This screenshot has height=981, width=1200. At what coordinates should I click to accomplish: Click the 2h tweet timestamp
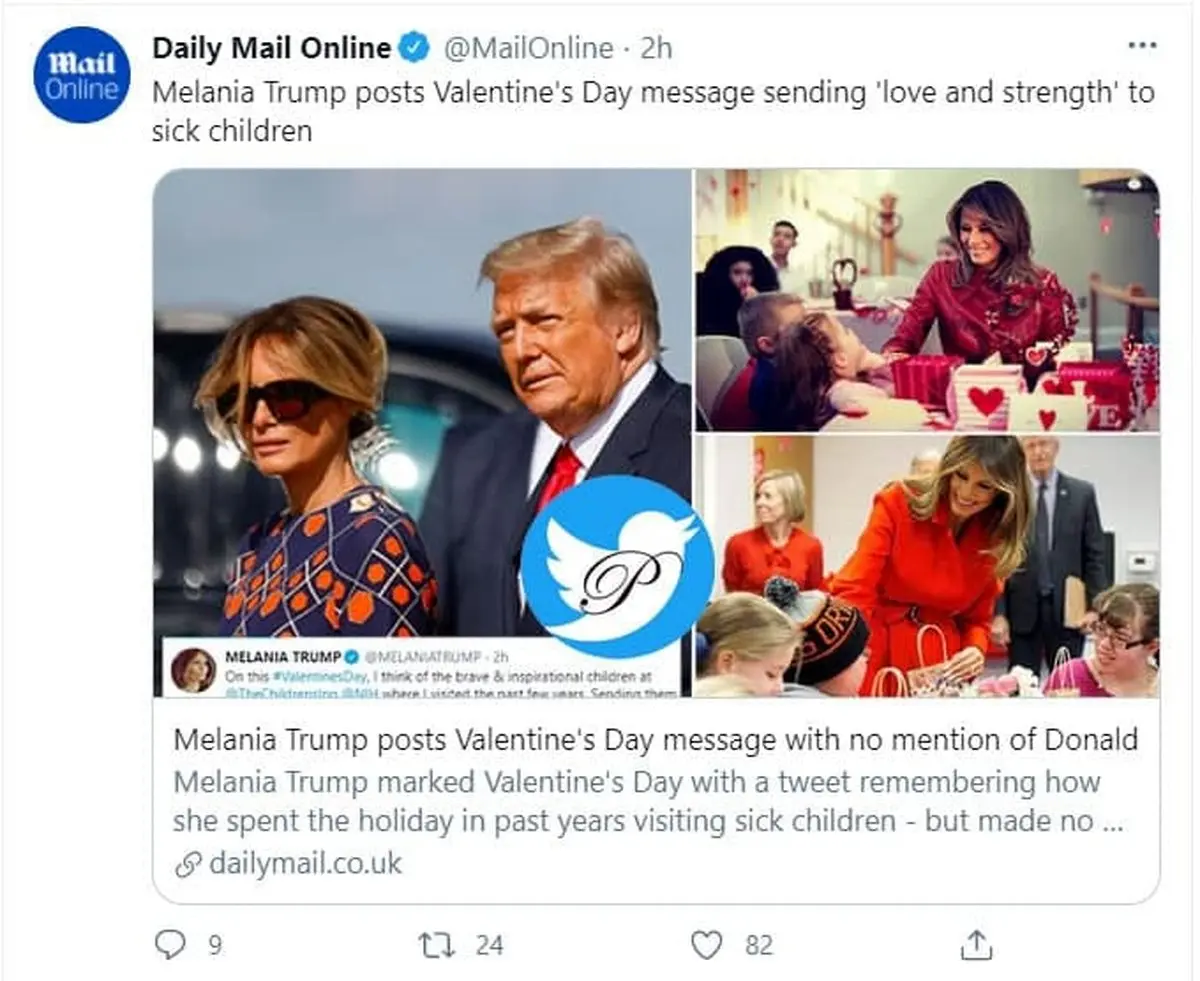(656, 47)
